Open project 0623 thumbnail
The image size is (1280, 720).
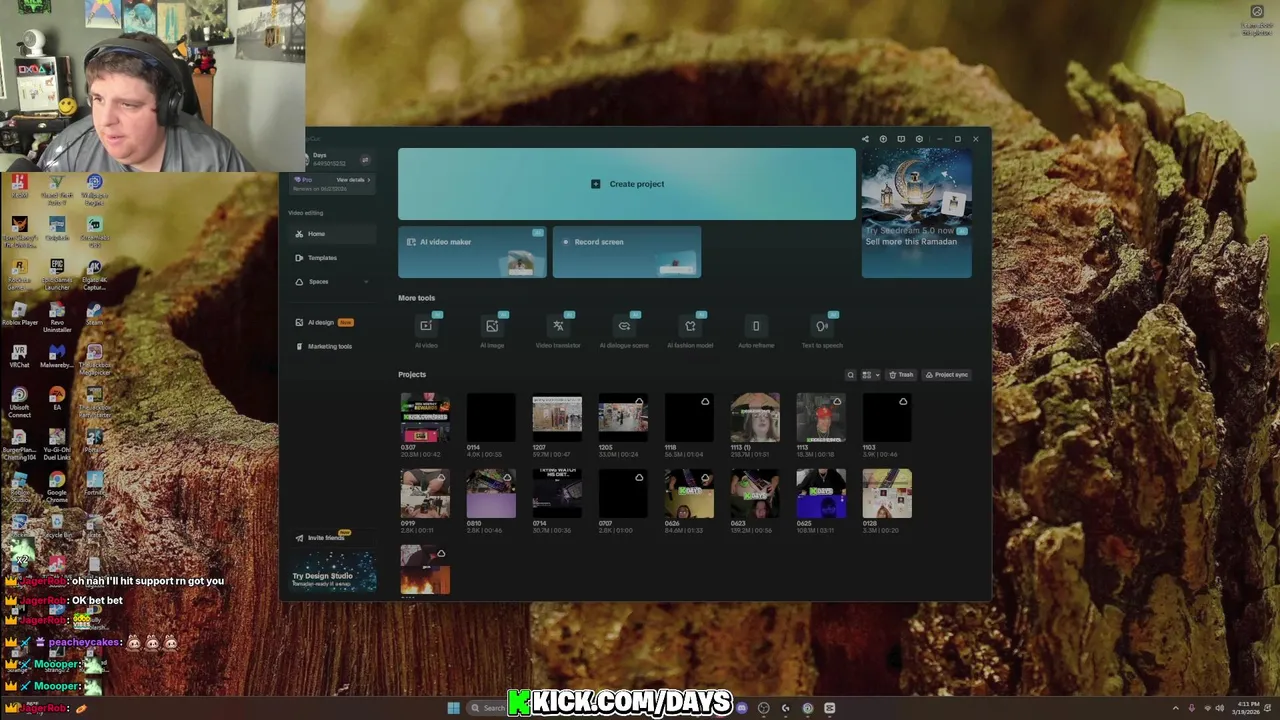click(755, 494)
